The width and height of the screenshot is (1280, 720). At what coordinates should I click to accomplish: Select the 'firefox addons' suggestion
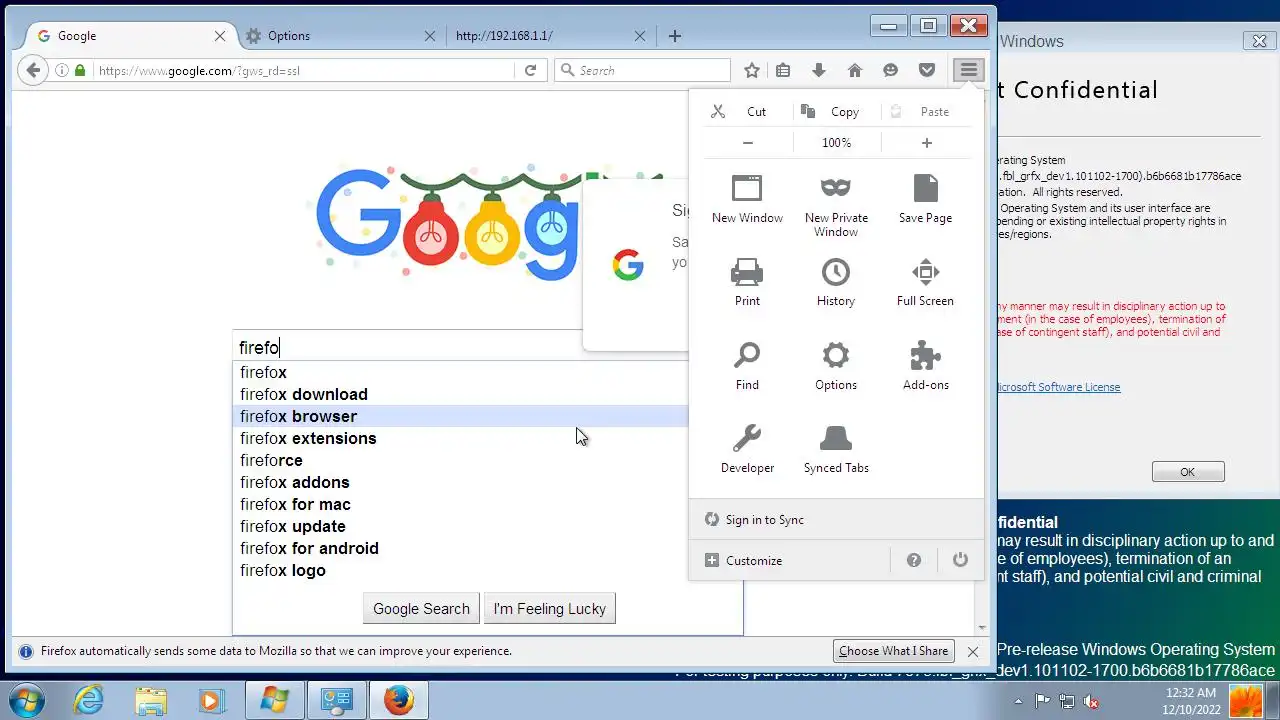coord(460,482)
